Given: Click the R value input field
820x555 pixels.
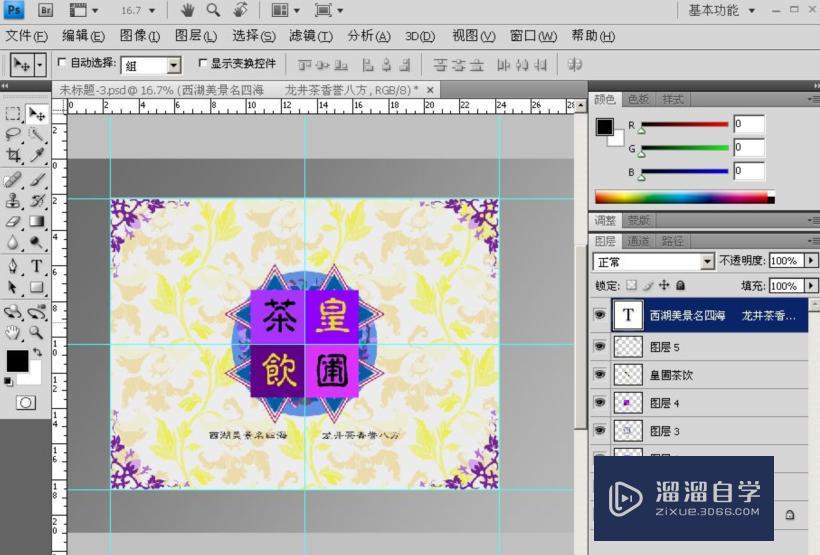Looking at the screenshot, I should point(748,124).
